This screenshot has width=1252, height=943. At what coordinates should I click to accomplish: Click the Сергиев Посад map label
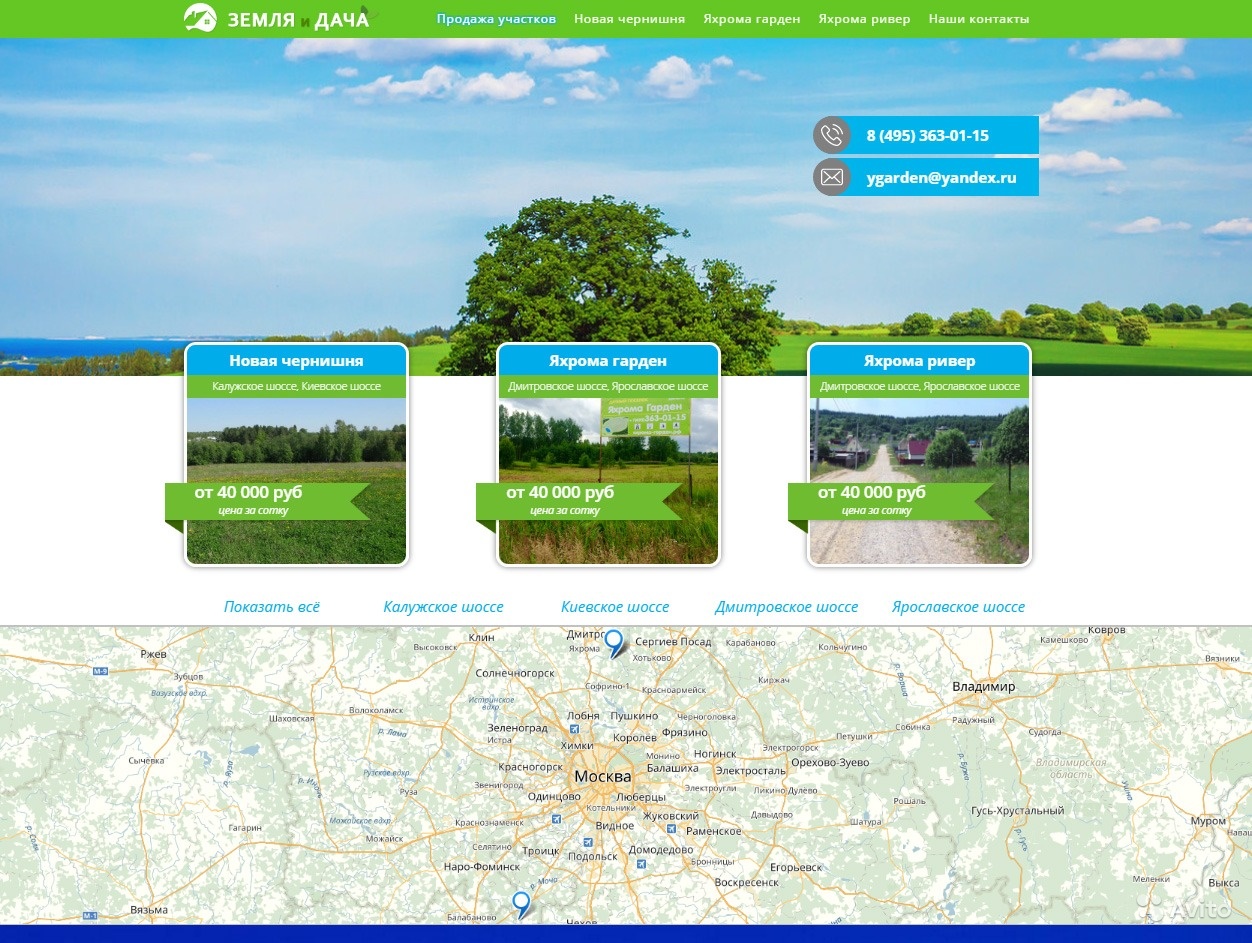coord(673,642)
